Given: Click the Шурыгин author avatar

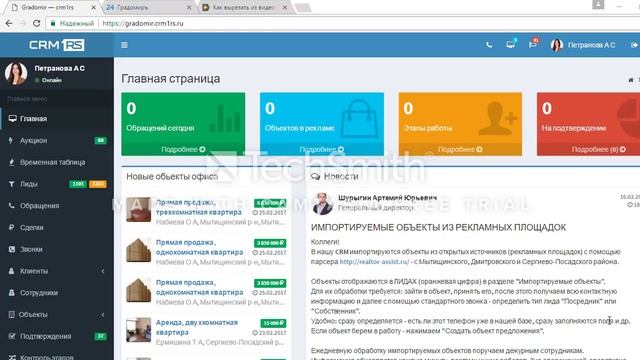Looking at the screenshot, I should [322, 204].
